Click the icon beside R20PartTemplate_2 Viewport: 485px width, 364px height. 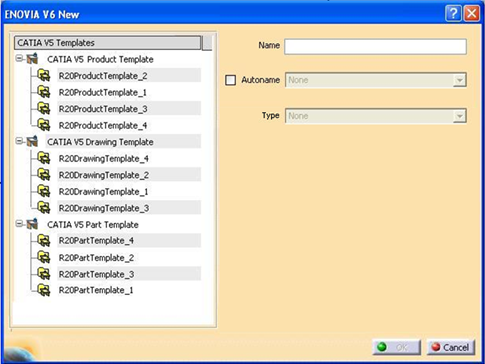[44, 257]
